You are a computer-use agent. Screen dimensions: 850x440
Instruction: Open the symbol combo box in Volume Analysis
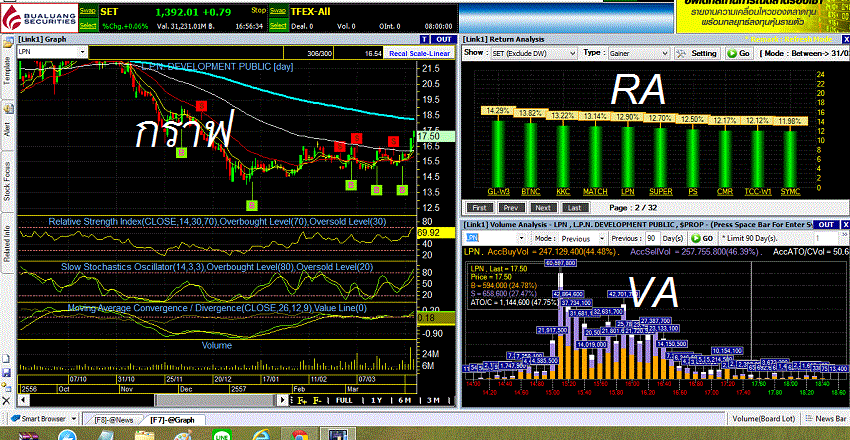[x=496, y=238]
